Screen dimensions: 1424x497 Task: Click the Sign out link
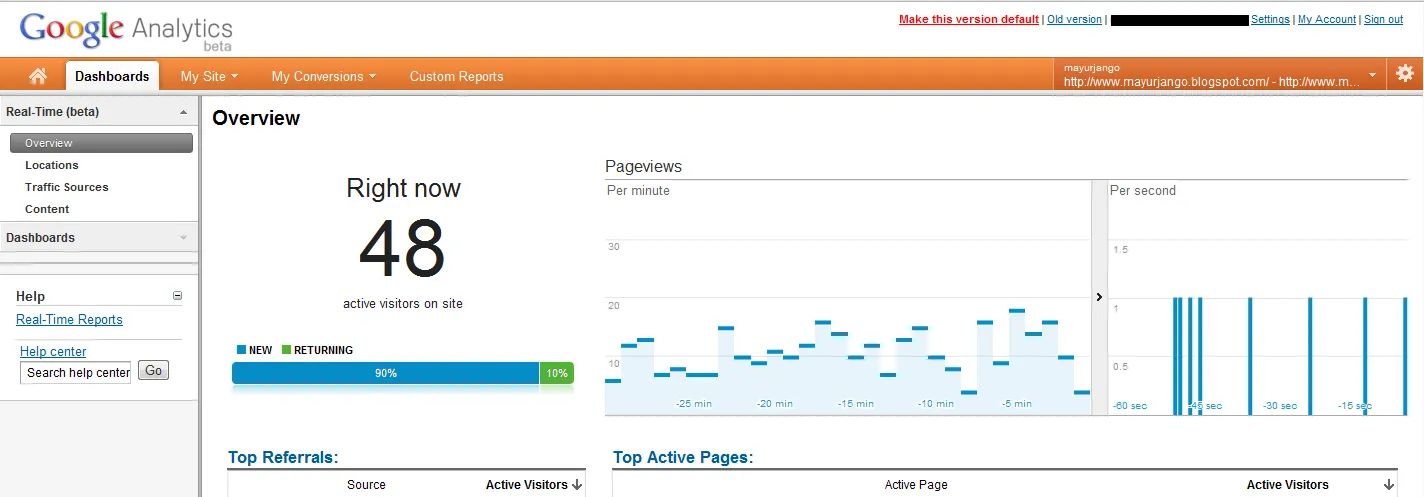point(1383,19)
